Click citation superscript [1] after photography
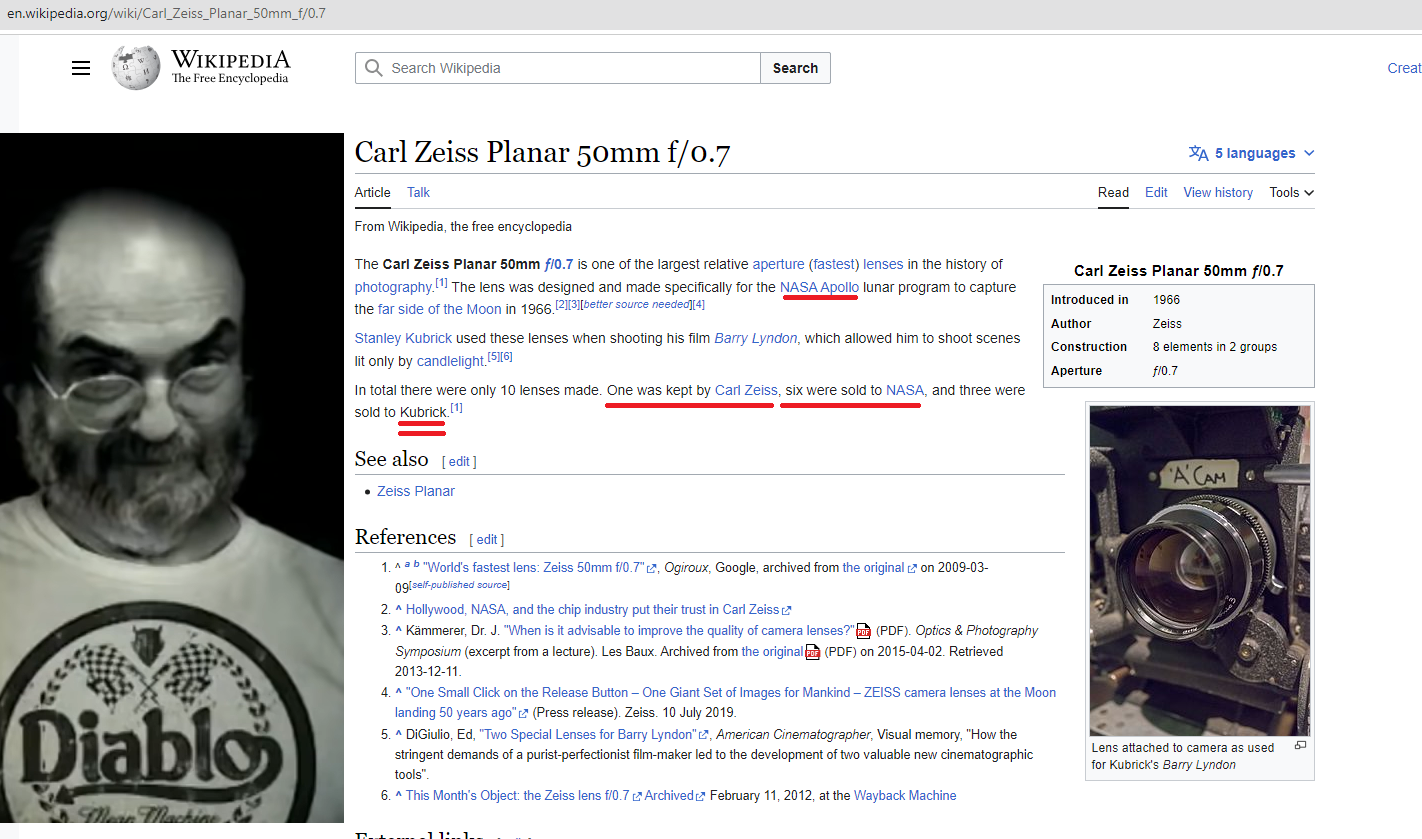Viewport: 1422px width, 839px height. pos(441,282)
